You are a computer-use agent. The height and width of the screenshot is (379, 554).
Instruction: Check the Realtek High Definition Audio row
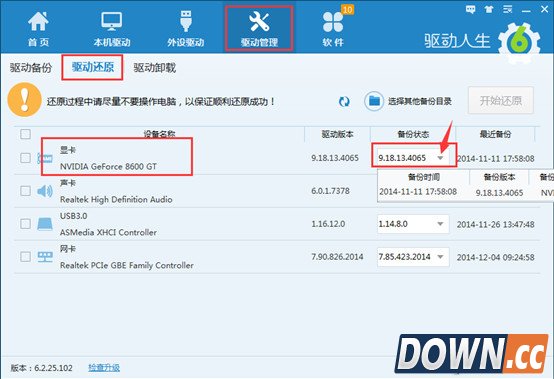[x=25, y=191]
